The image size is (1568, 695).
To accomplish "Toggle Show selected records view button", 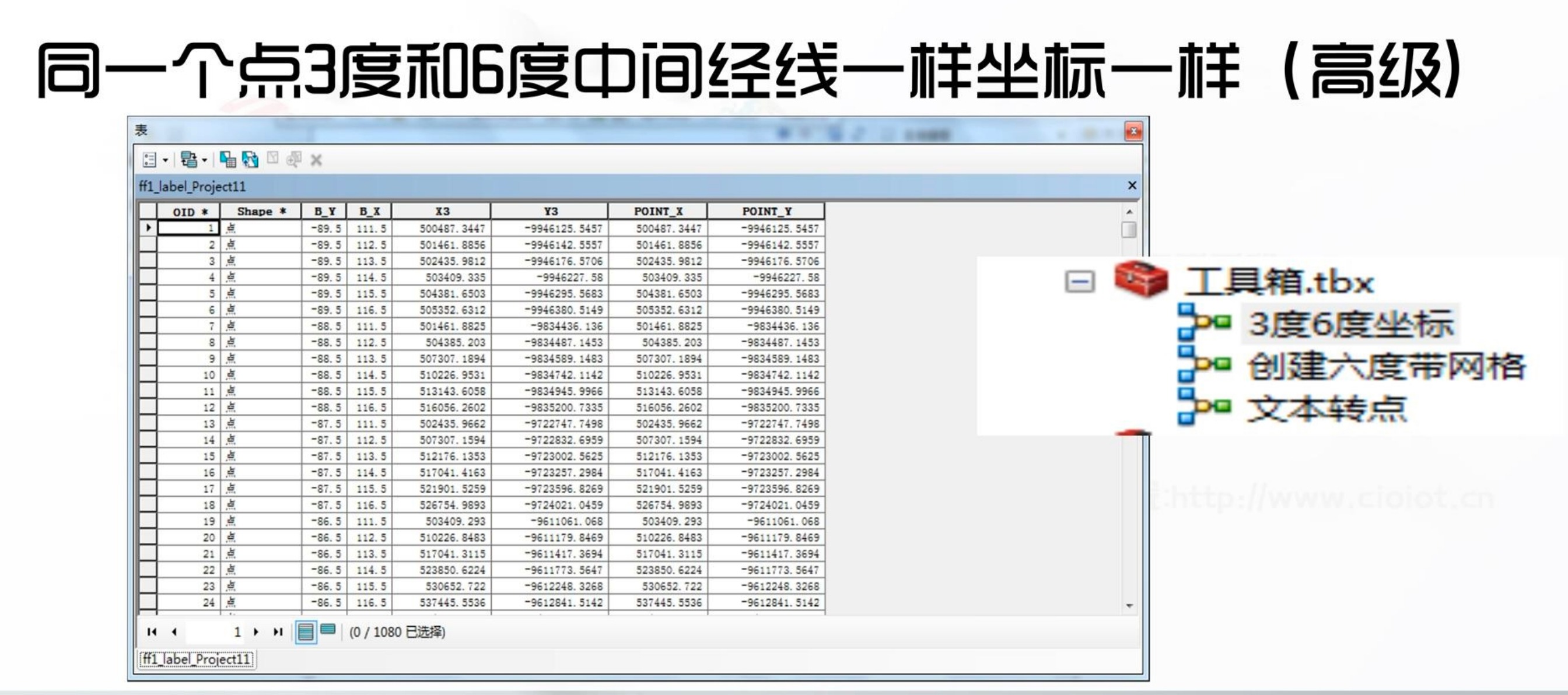I will click(x=327, y=630).
